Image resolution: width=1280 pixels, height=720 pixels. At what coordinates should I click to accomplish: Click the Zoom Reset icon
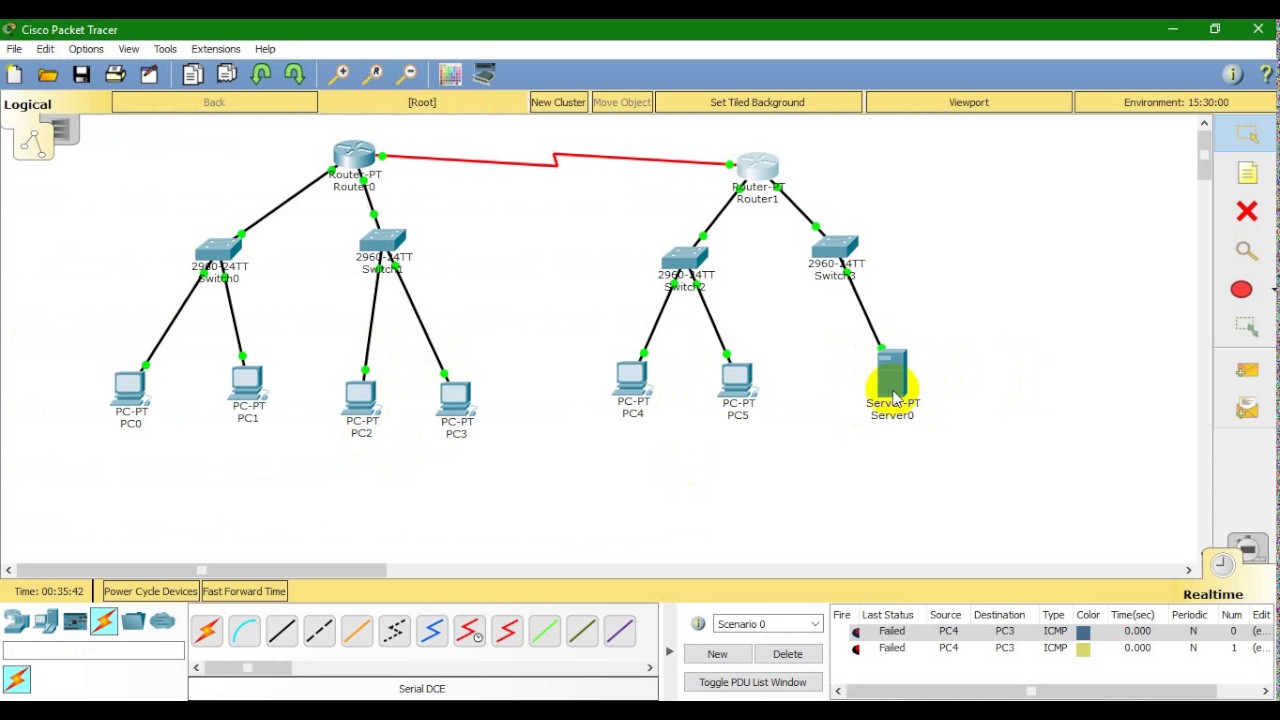pyautogui.click(x=373, y=74)
